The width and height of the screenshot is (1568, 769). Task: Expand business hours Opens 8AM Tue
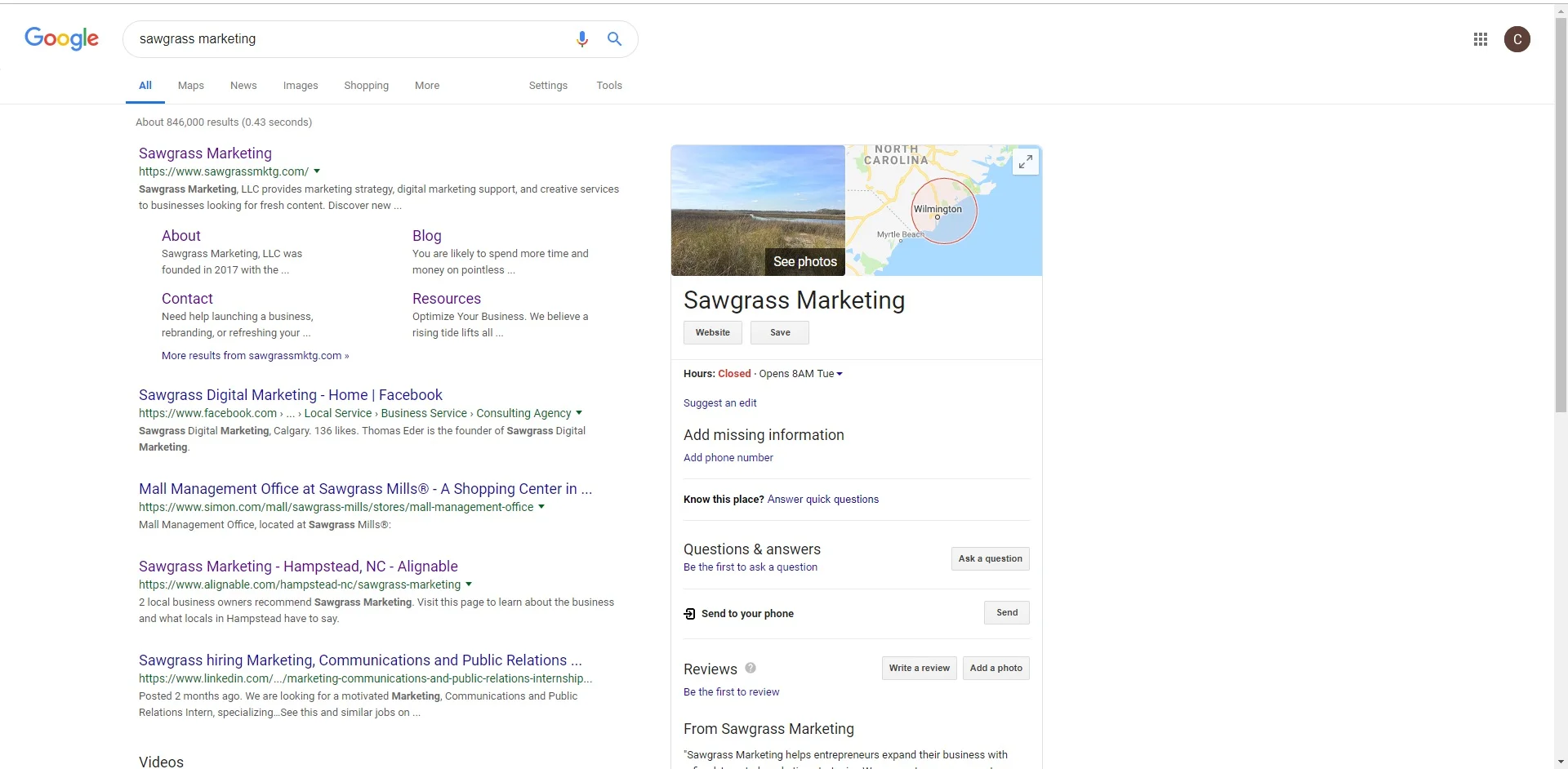tap(801, 374)
